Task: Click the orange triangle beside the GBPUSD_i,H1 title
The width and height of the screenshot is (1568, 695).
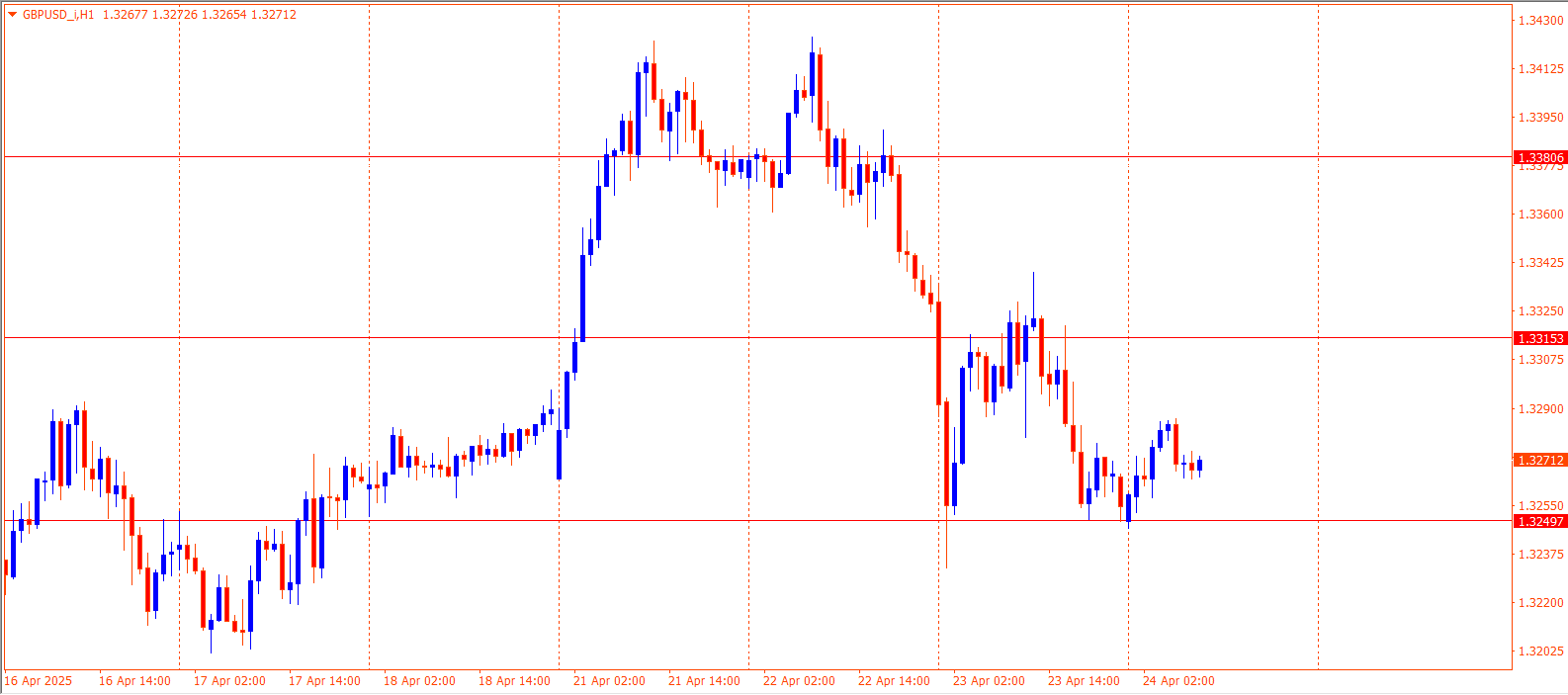Action: 12,15
